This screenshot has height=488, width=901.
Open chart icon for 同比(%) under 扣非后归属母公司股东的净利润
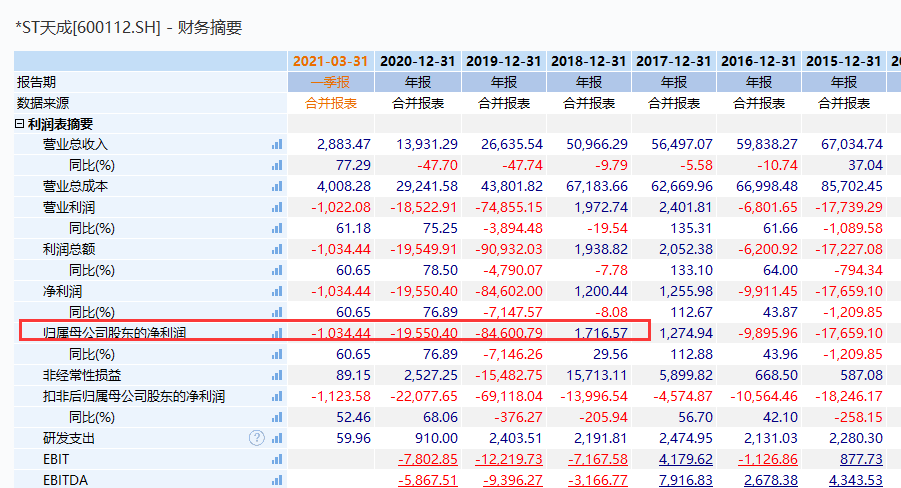[x=277, y=417]
